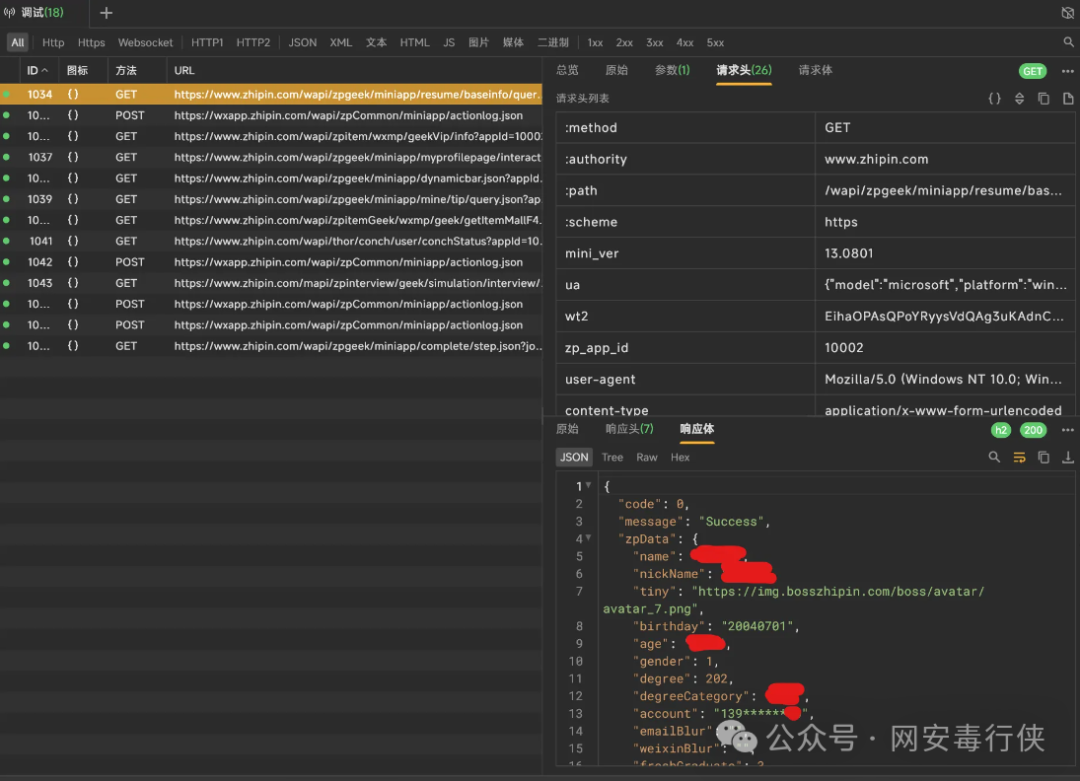Viewport: 1080px width, 781px height.
Task: Open the response 原始 raw tab
Action: coord(568,429)
